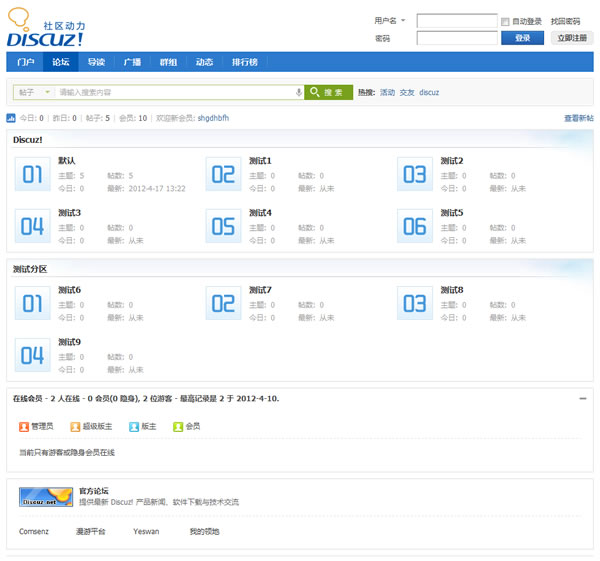Collapse the online members section
Image resolution: width=600 pixels, height=561 pixels.
point(583,399)
